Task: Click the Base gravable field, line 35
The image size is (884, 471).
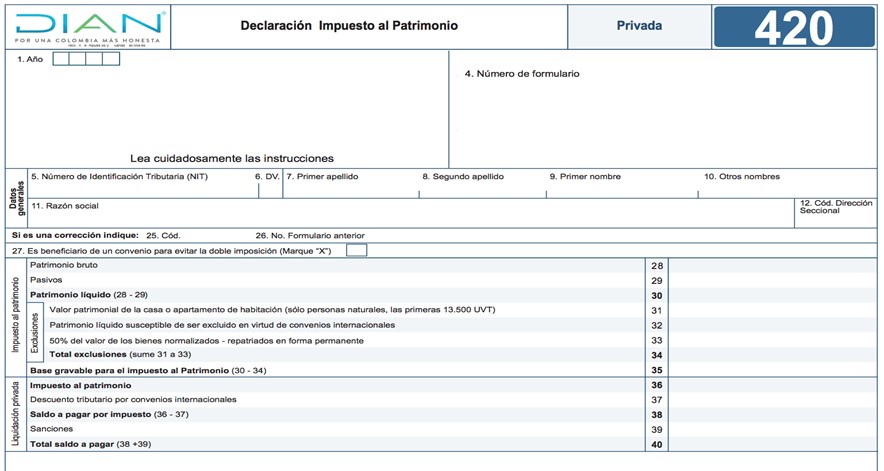Action: click(x=772, y=370)
